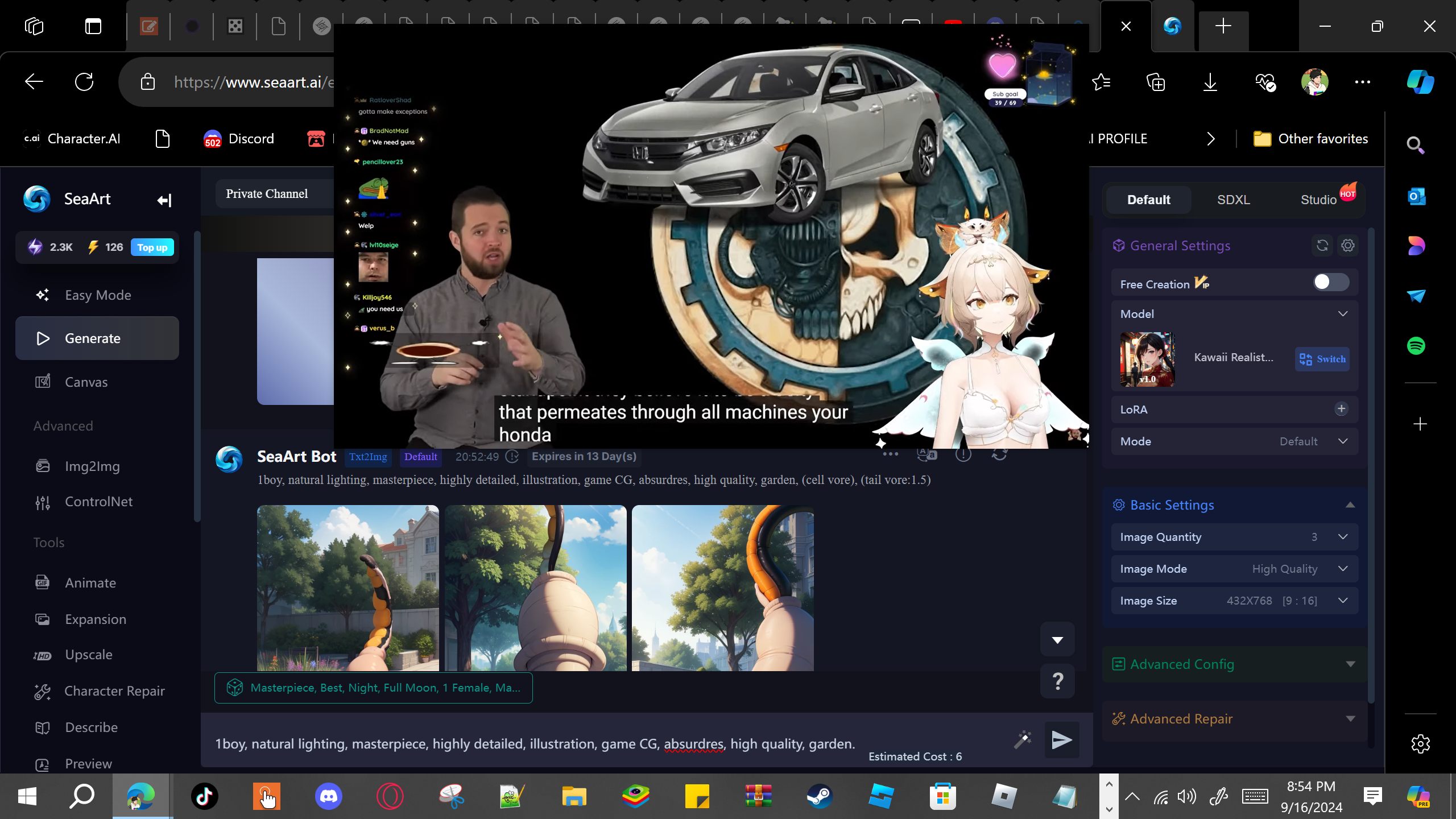Open the Image Mode dropdown
1456x819 pixels.
[1235, 569]
